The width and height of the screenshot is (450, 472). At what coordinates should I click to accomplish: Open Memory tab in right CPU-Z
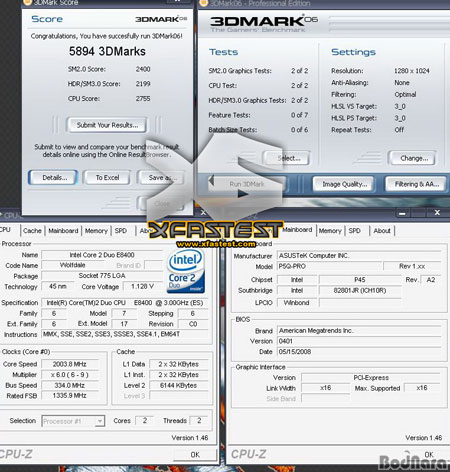coord(330,231)
